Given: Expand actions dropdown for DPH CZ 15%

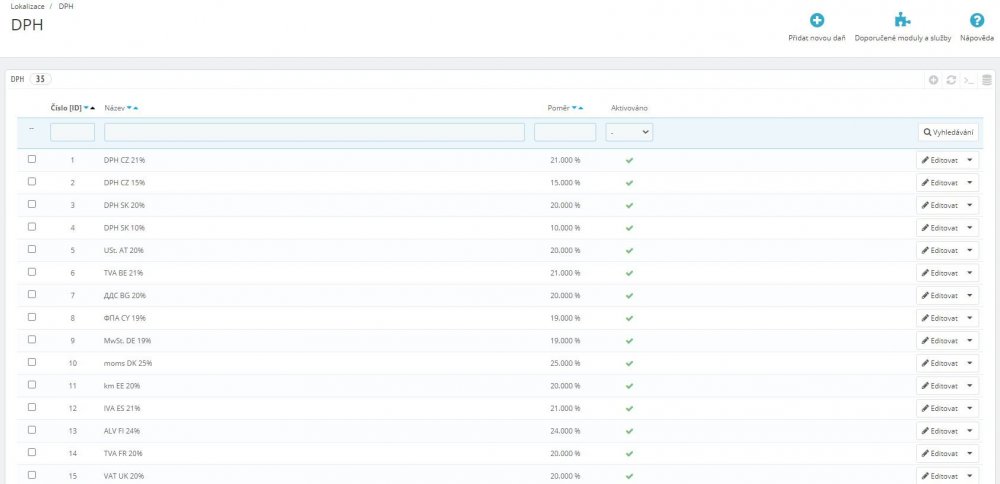Looking at the screenshot, I should coord(970,183).
